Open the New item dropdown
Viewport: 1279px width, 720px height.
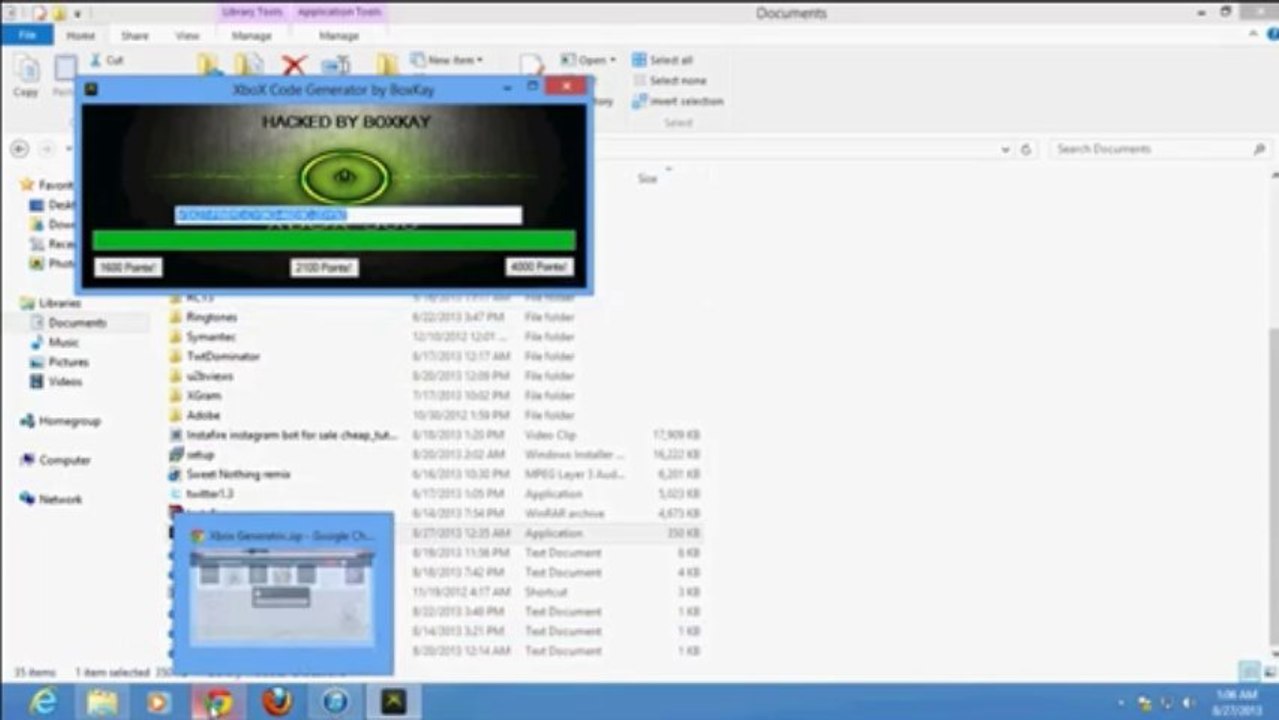point(447,60)
